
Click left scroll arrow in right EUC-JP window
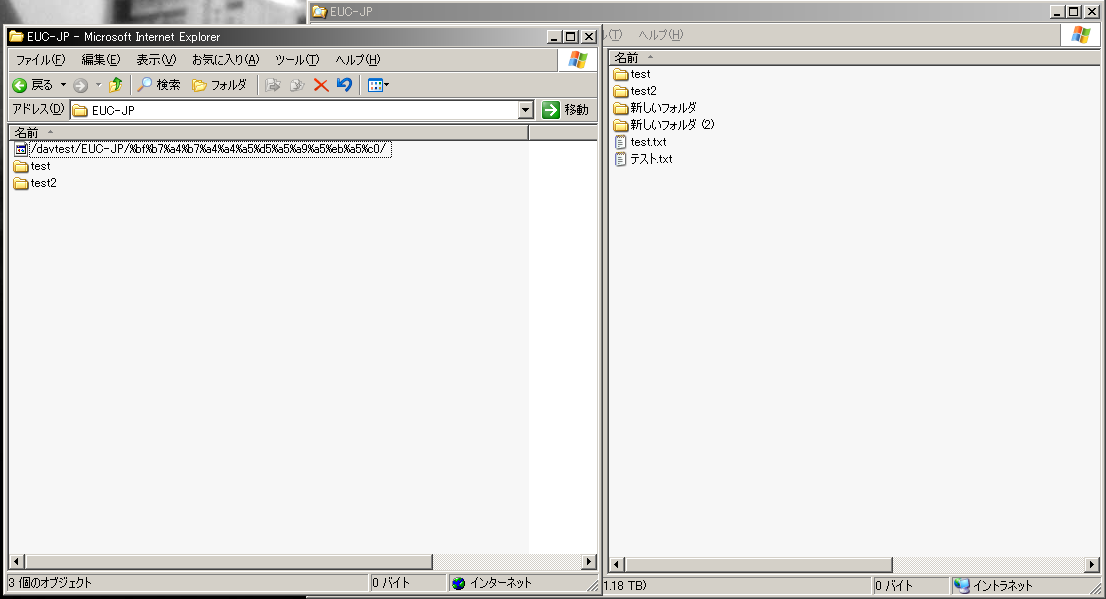(617, 564)
